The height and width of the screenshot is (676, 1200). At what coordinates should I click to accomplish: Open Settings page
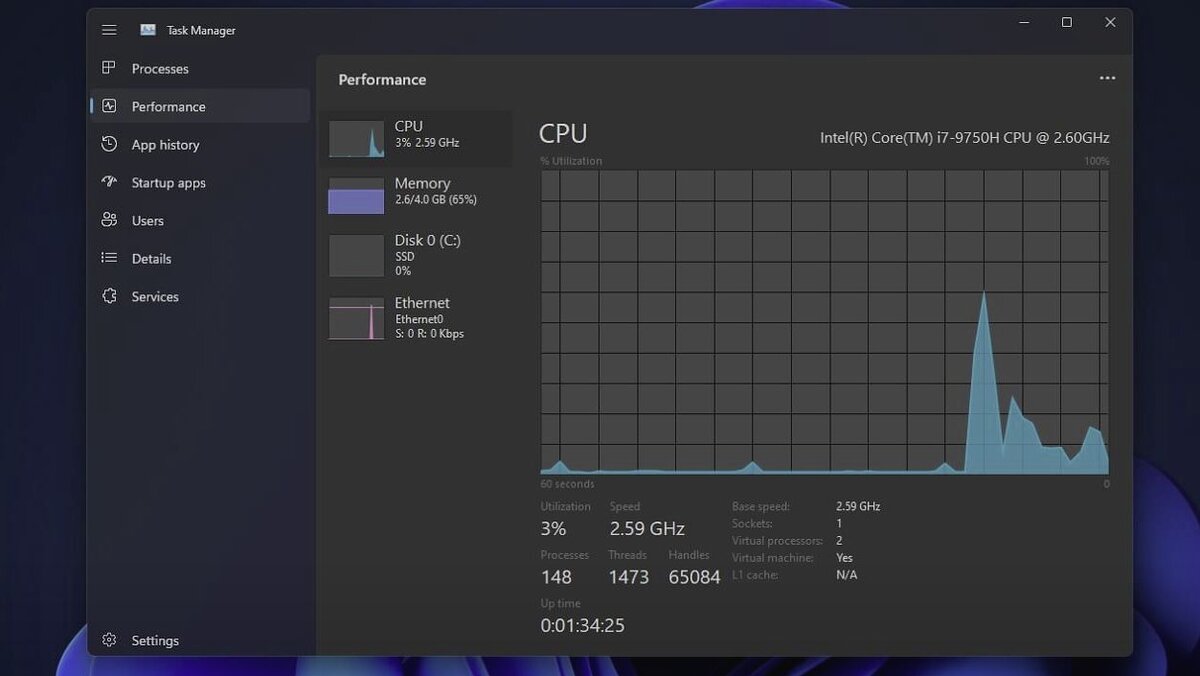[200, 641]
